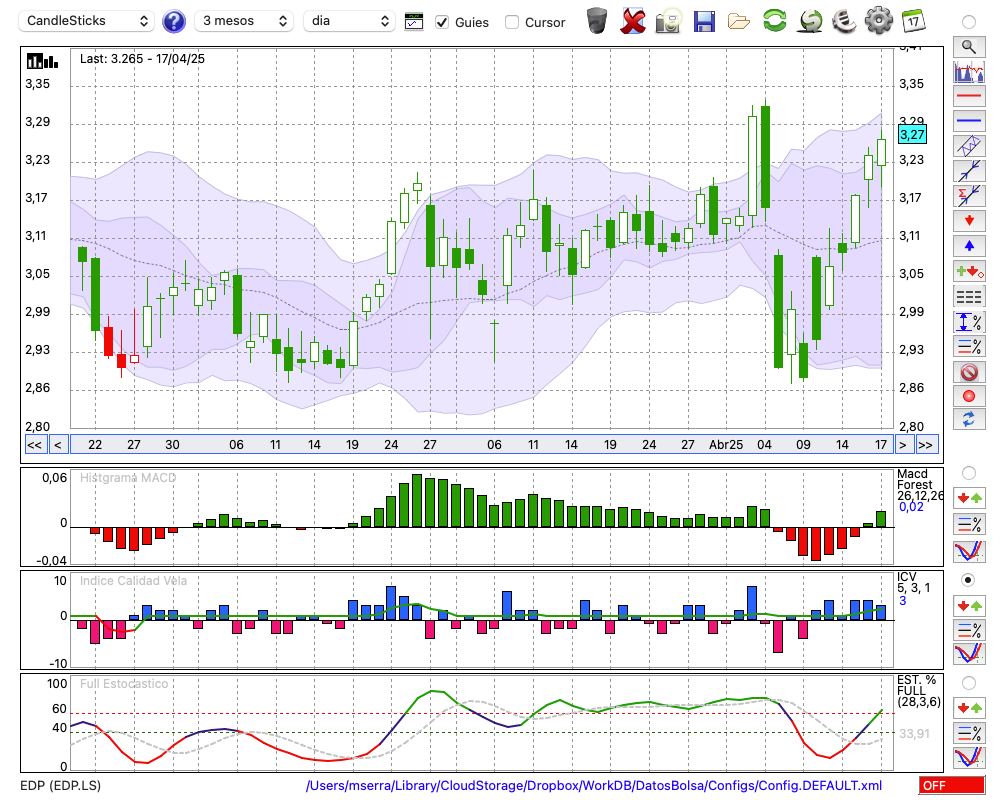Click the green dollar sign icon

[810, 21]
